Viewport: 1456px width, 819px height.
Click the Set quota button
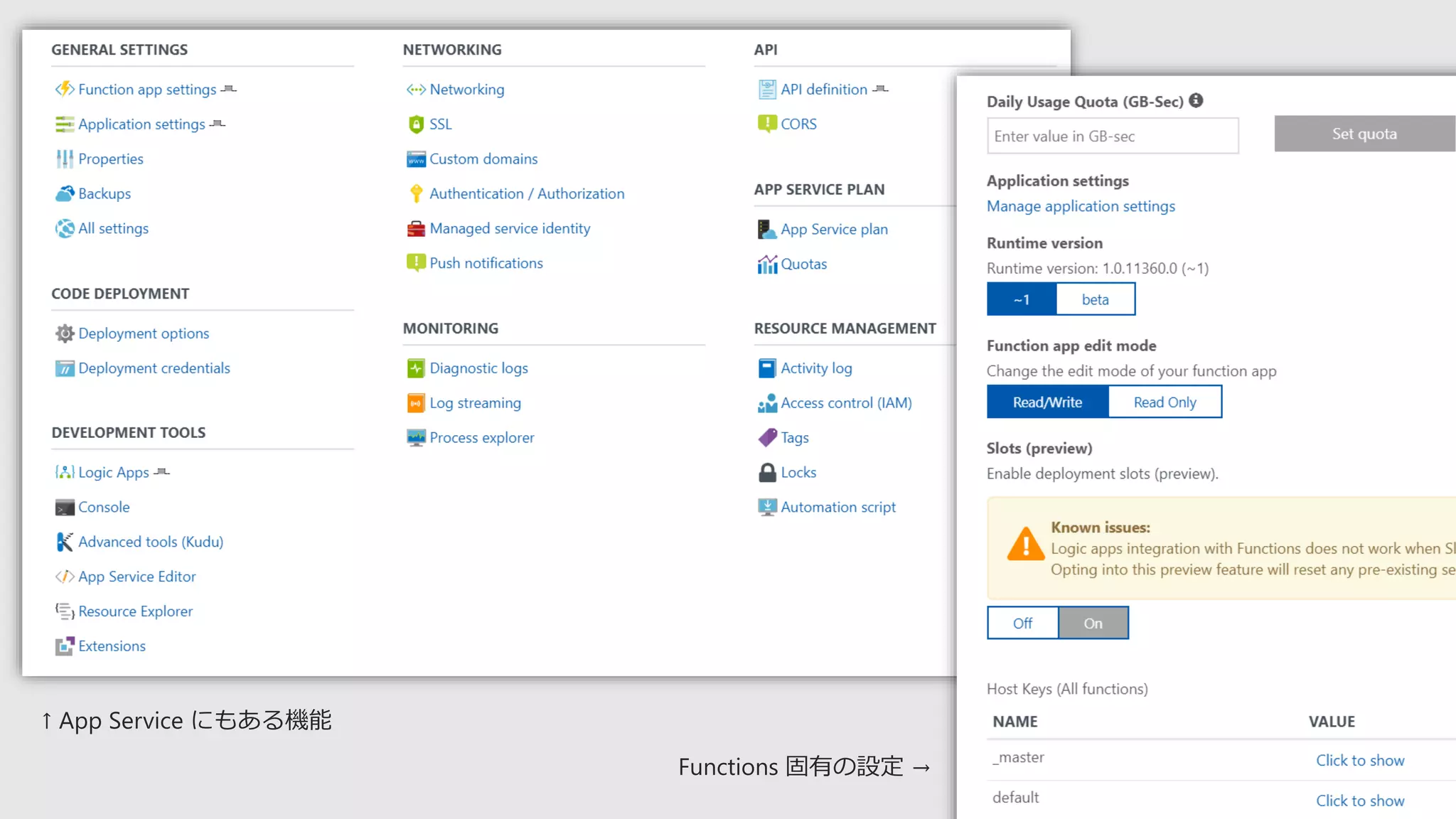[1364, 134]
